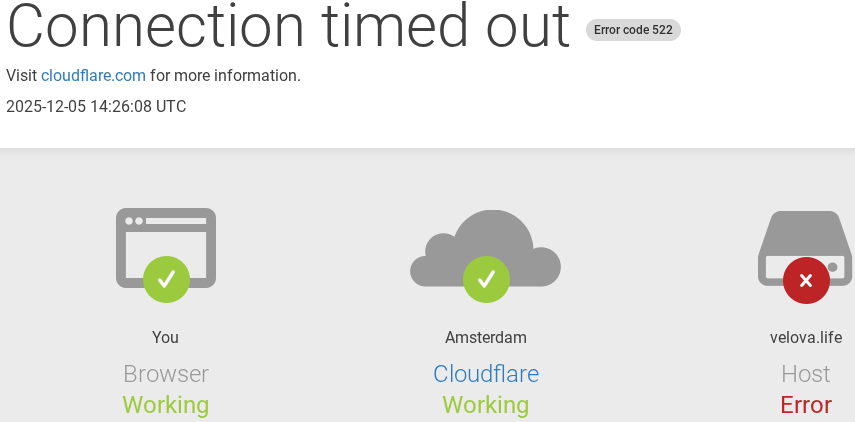Click the gray Host label

click(806, 374)
